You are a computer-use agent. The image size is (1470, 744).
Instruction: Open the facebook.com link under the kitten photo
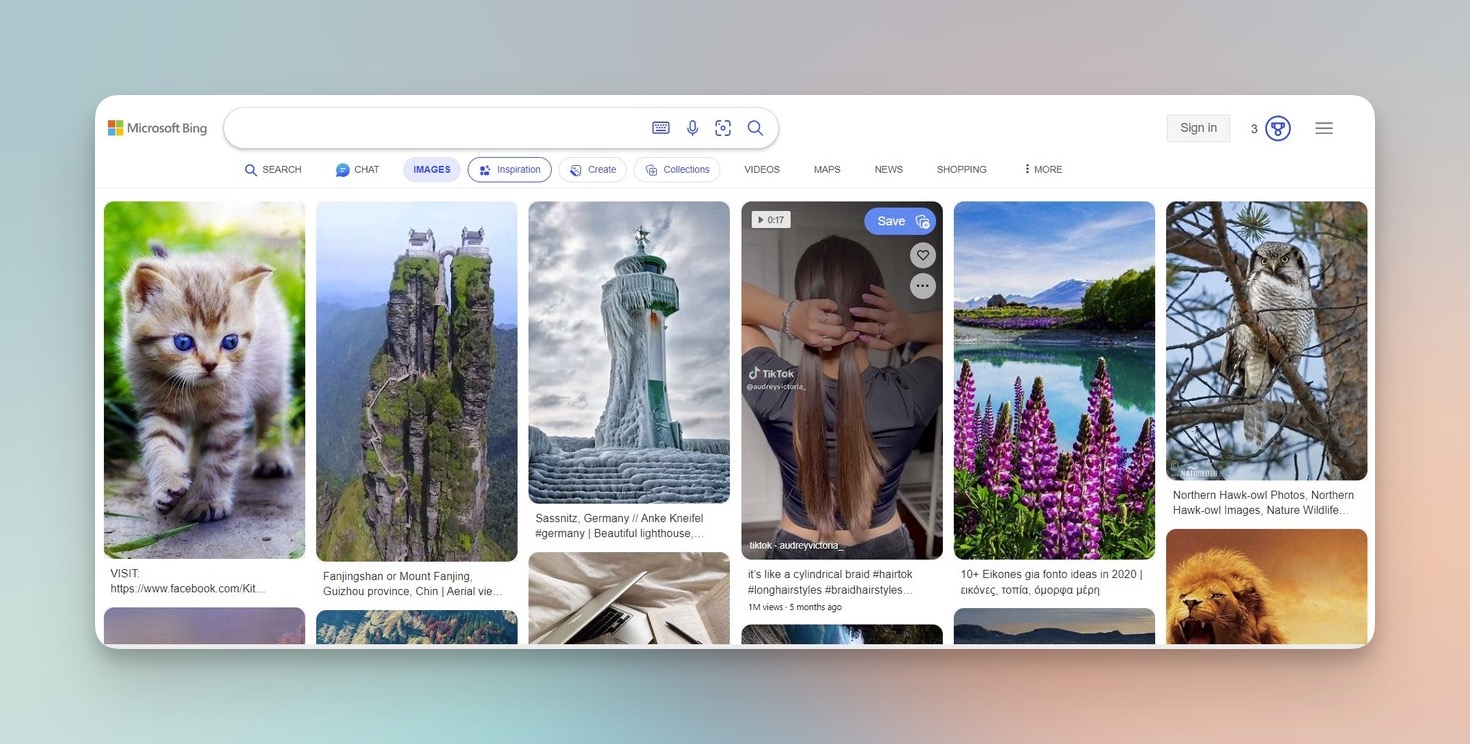coord(188,588)
